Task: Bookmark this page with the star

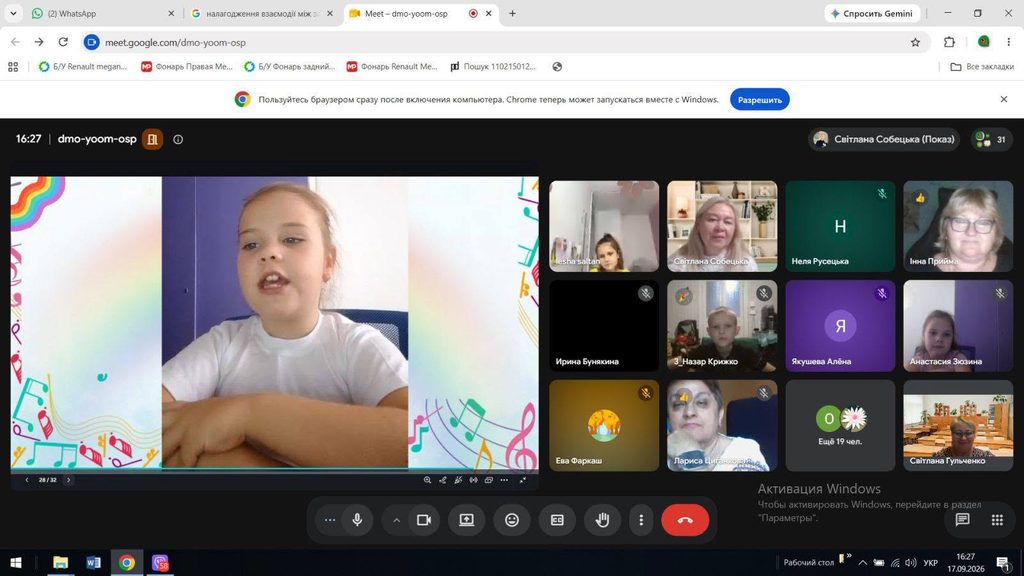Action: click(915, 42)
